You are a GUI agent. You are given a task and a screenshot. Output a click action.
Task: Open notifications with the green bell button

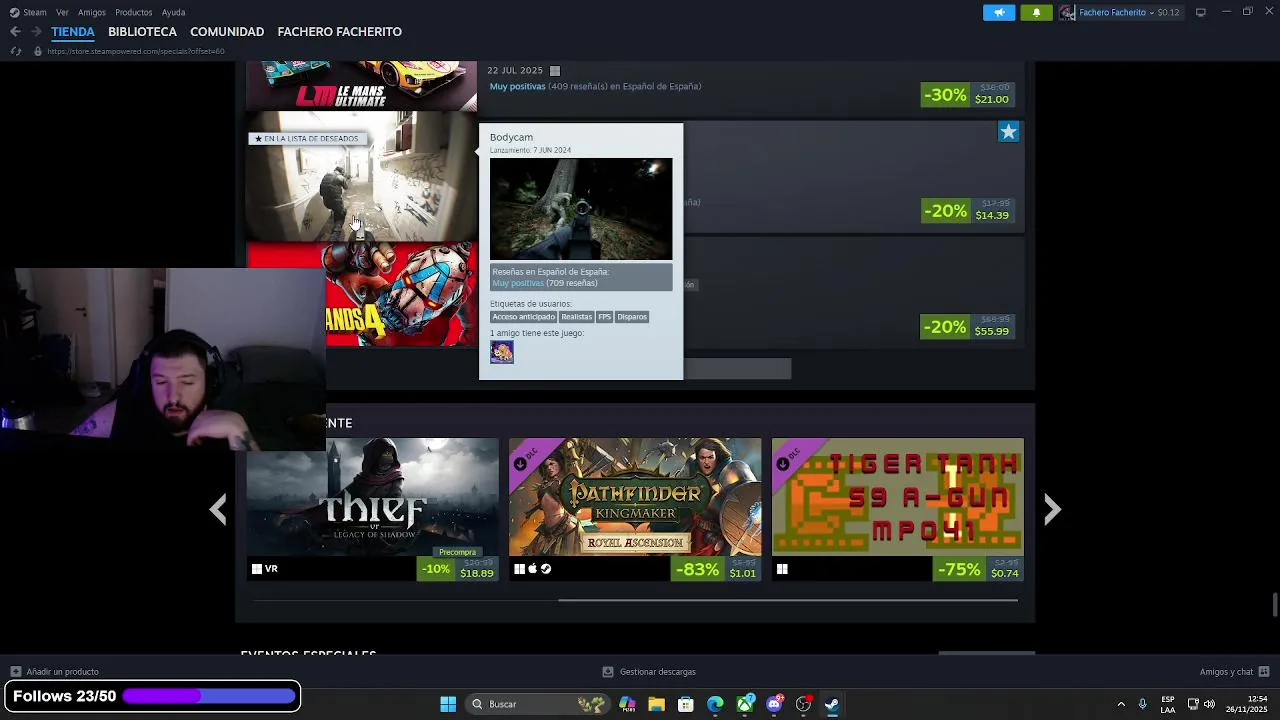click(x=1036, y=12)
